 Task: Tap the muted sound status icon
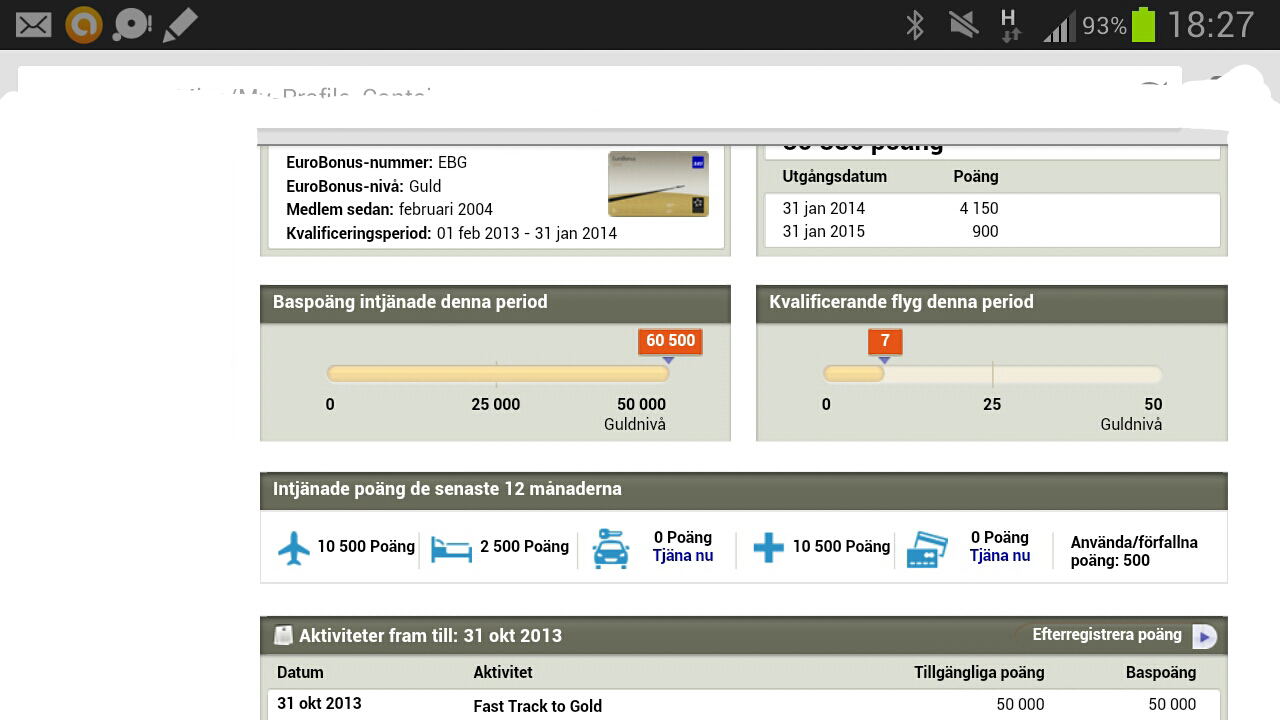(964, 25)
